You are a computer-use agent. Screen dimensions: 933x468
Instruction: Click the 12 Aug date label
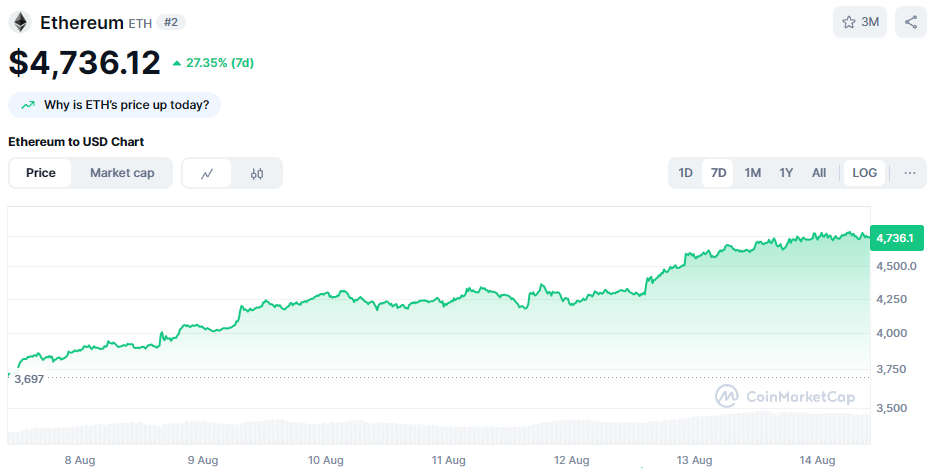[571, 460]
